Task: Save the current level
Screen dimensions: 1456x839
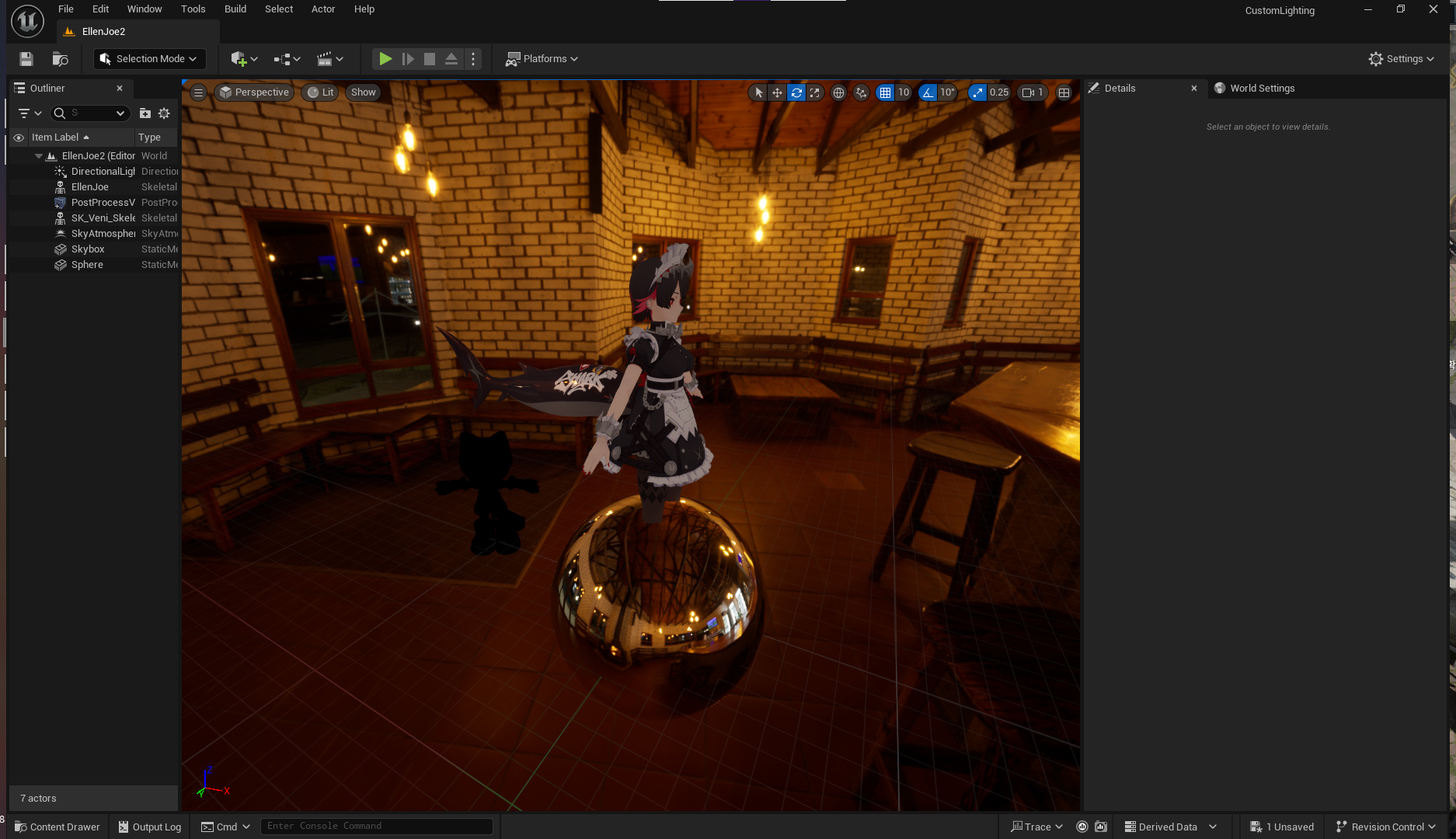Action: [x=26, y=59]
